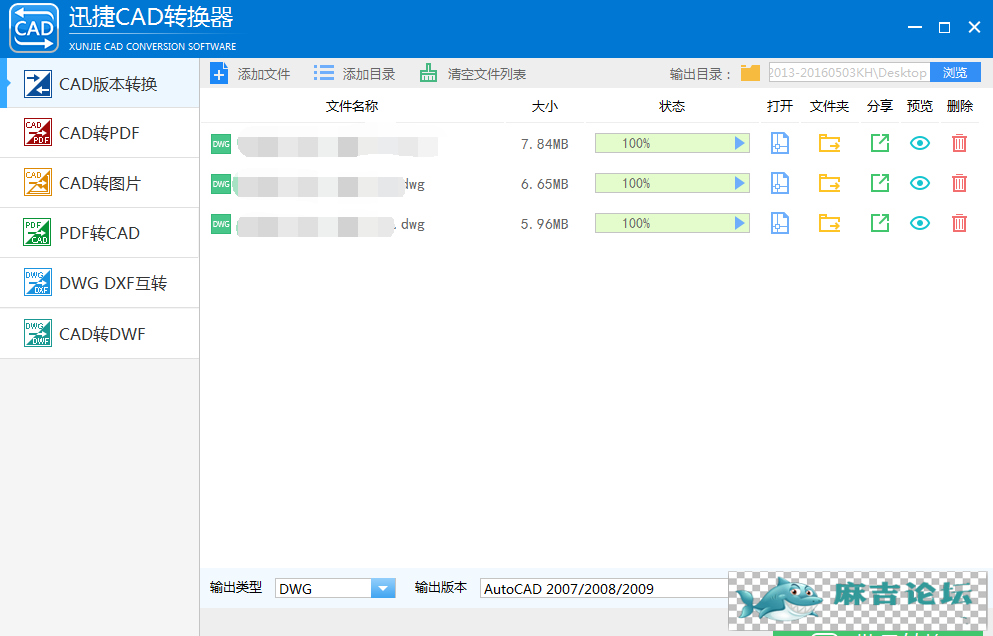Open containing folder for 7.84MB file

(x=830, y=144)
